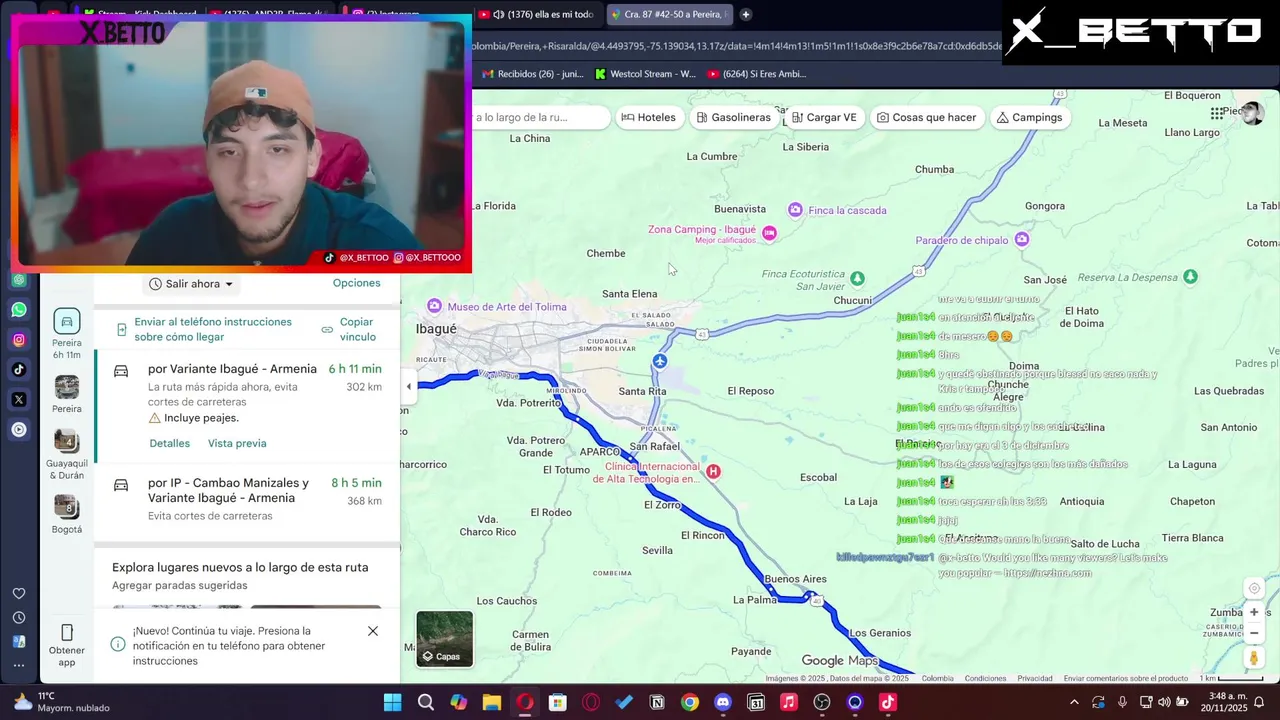Open Westcol Stream bookmark
The height and width of the screenshot is (720, 1280).
click(645, 73)
